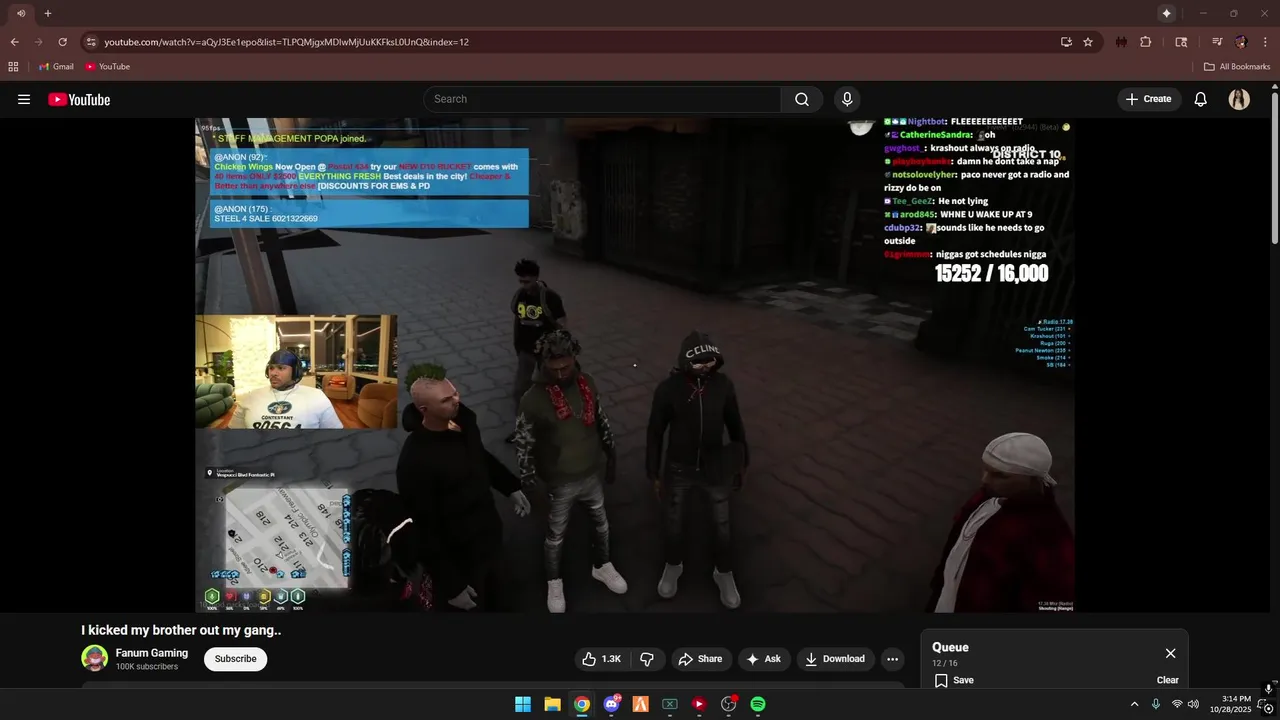The width and height of the screenshot is (1280, 720).
Task: Open the YouTube guide hamburger menu
Action: (24, 99)
